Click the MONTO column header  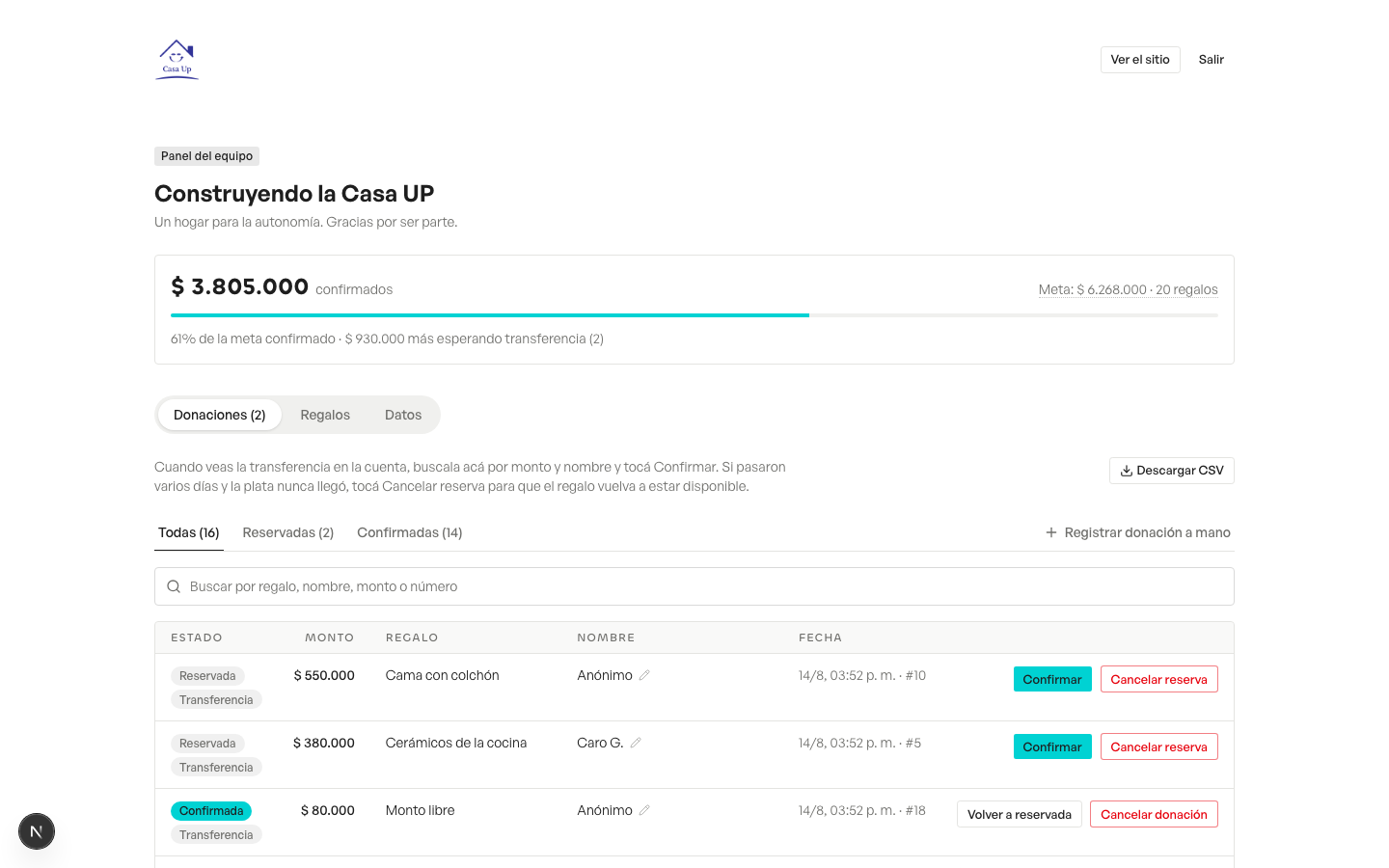(x=330, y=637)
